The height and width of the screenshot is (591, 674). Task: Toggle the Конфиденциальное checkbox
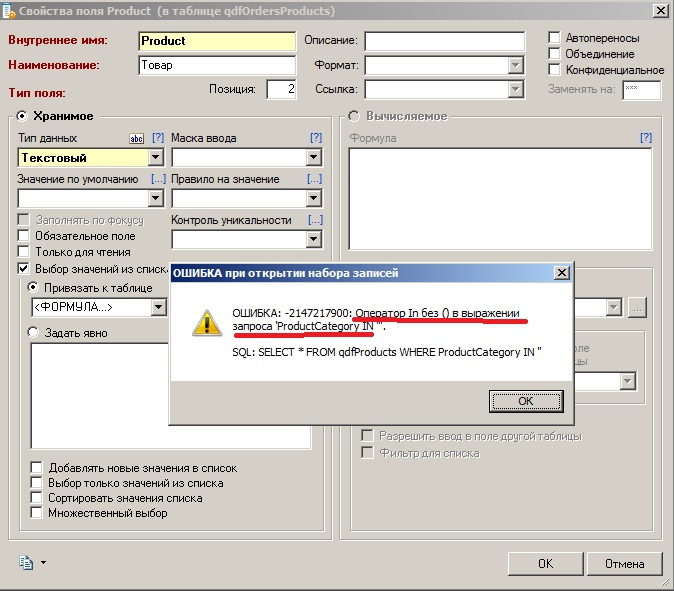pyautogui.click(x=555, y=70)
